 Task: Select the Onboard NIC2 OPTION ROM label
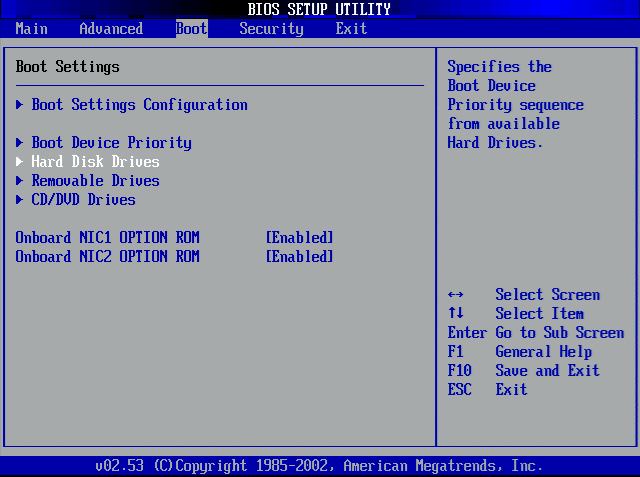coord(107,257)
